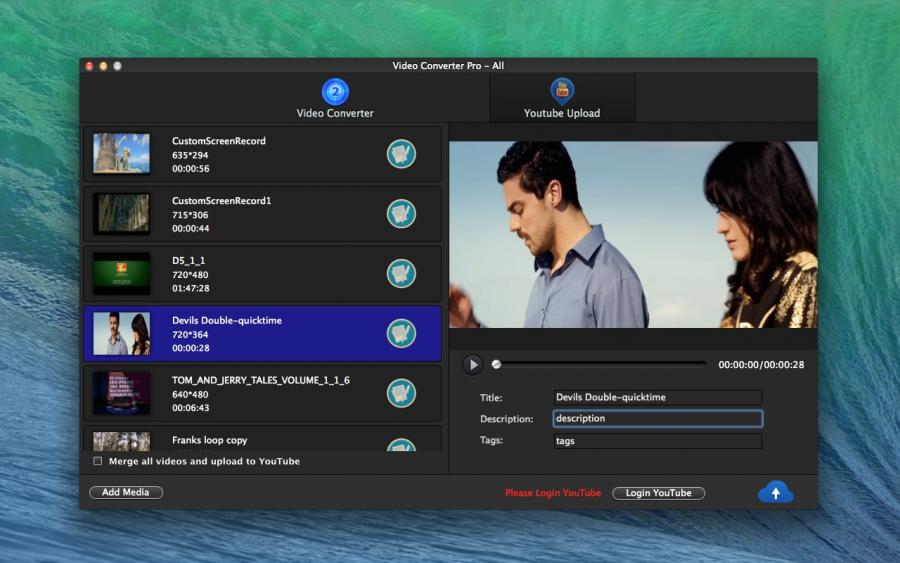
Task: Select the TOM_AND_JERRY_TALES thumbnail
Action: pos(121,393)
